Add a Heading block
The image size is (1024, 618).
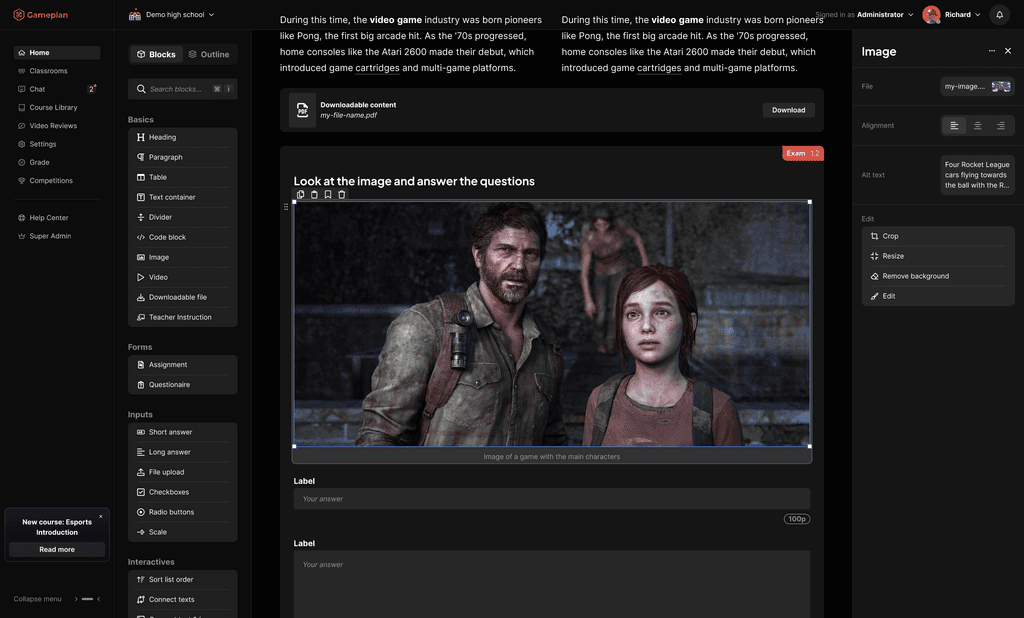(x=183, y=137)
